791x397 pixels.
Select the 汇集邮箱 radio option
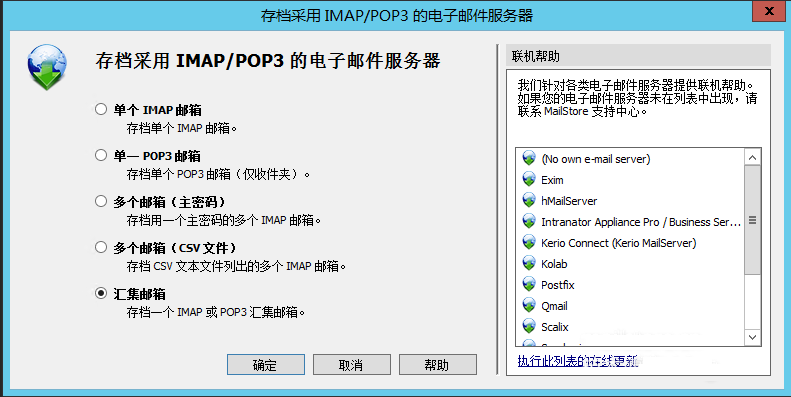click(x=101, y=294)
